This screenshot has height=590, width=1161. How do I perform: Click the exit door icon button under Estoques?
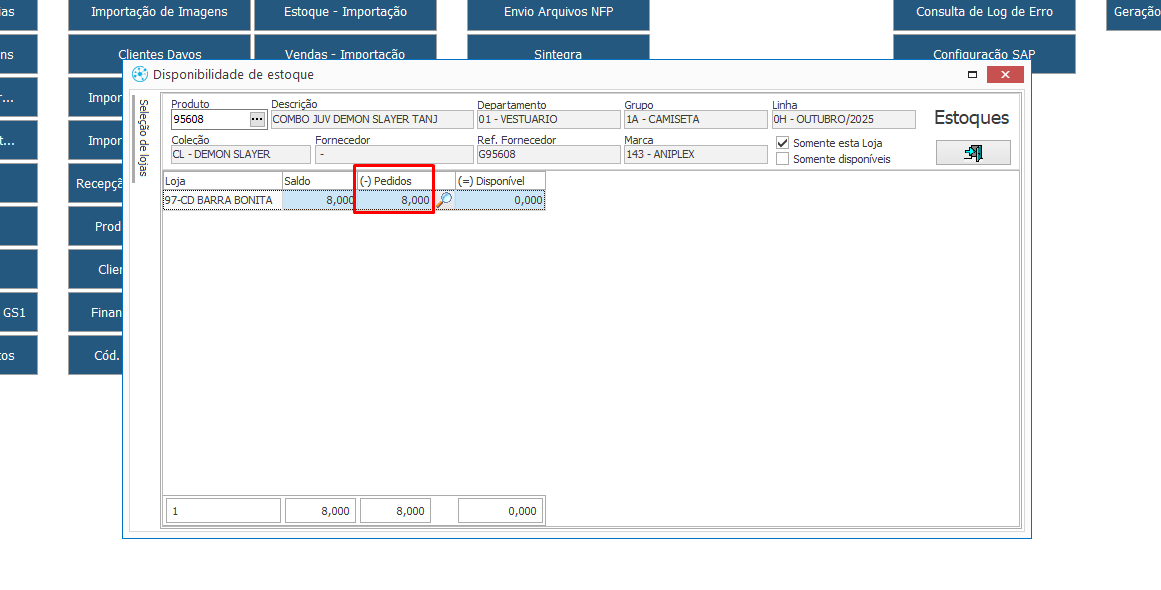pyautogui.click(x=973, y=152)
